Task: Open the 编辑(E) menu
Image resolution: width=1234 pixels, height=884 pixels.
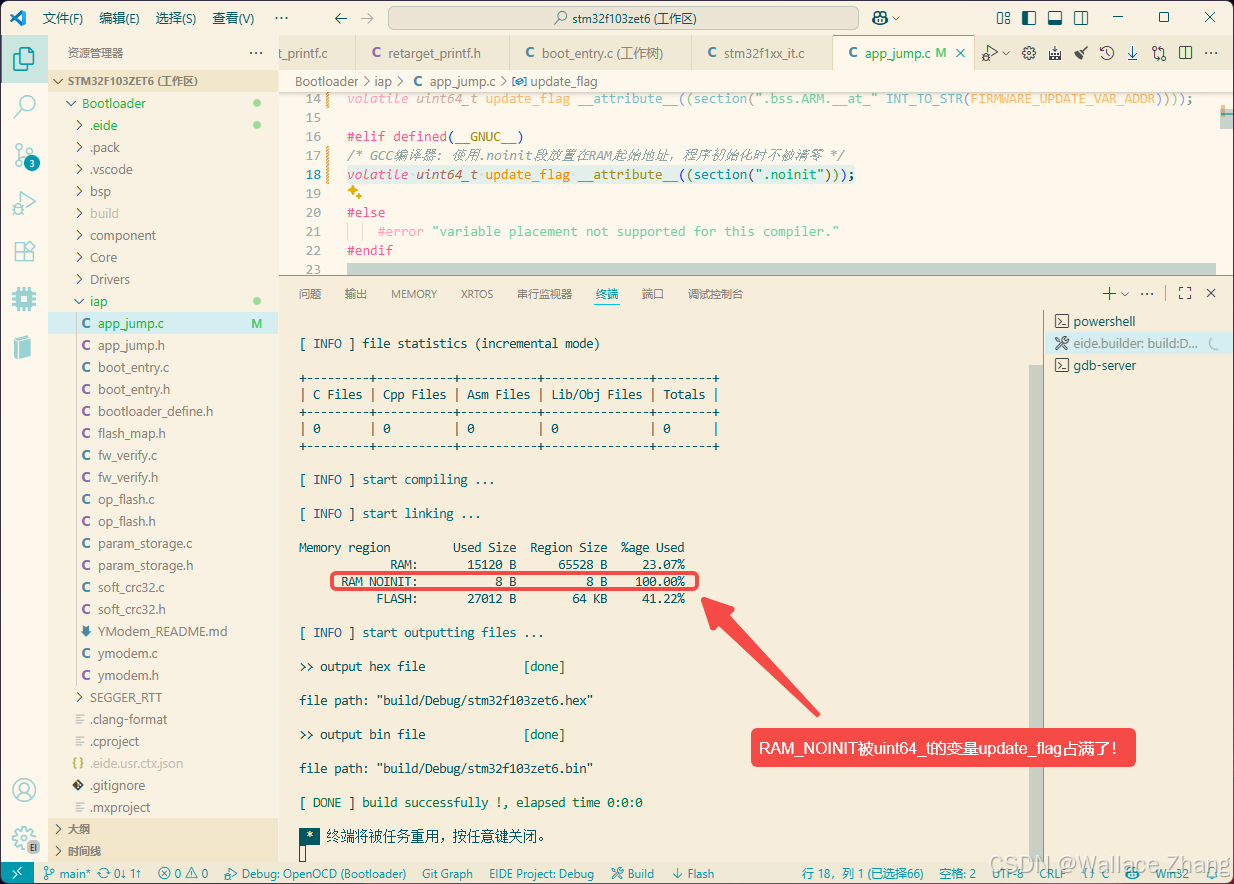Action: tap(119, 18)
